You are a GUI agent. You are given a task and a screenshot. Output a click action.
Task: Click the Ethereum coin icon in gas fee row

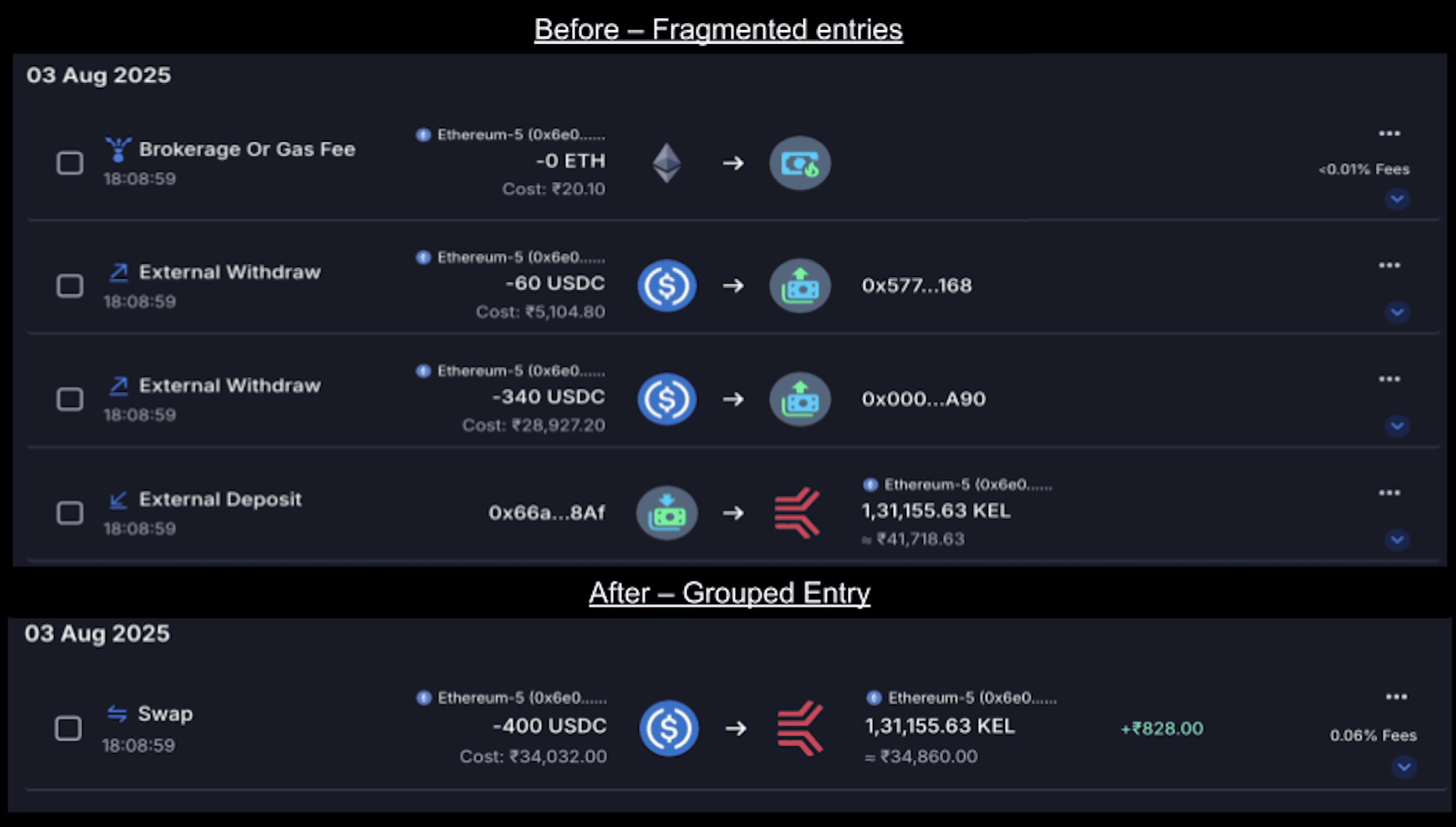(666, 163)
